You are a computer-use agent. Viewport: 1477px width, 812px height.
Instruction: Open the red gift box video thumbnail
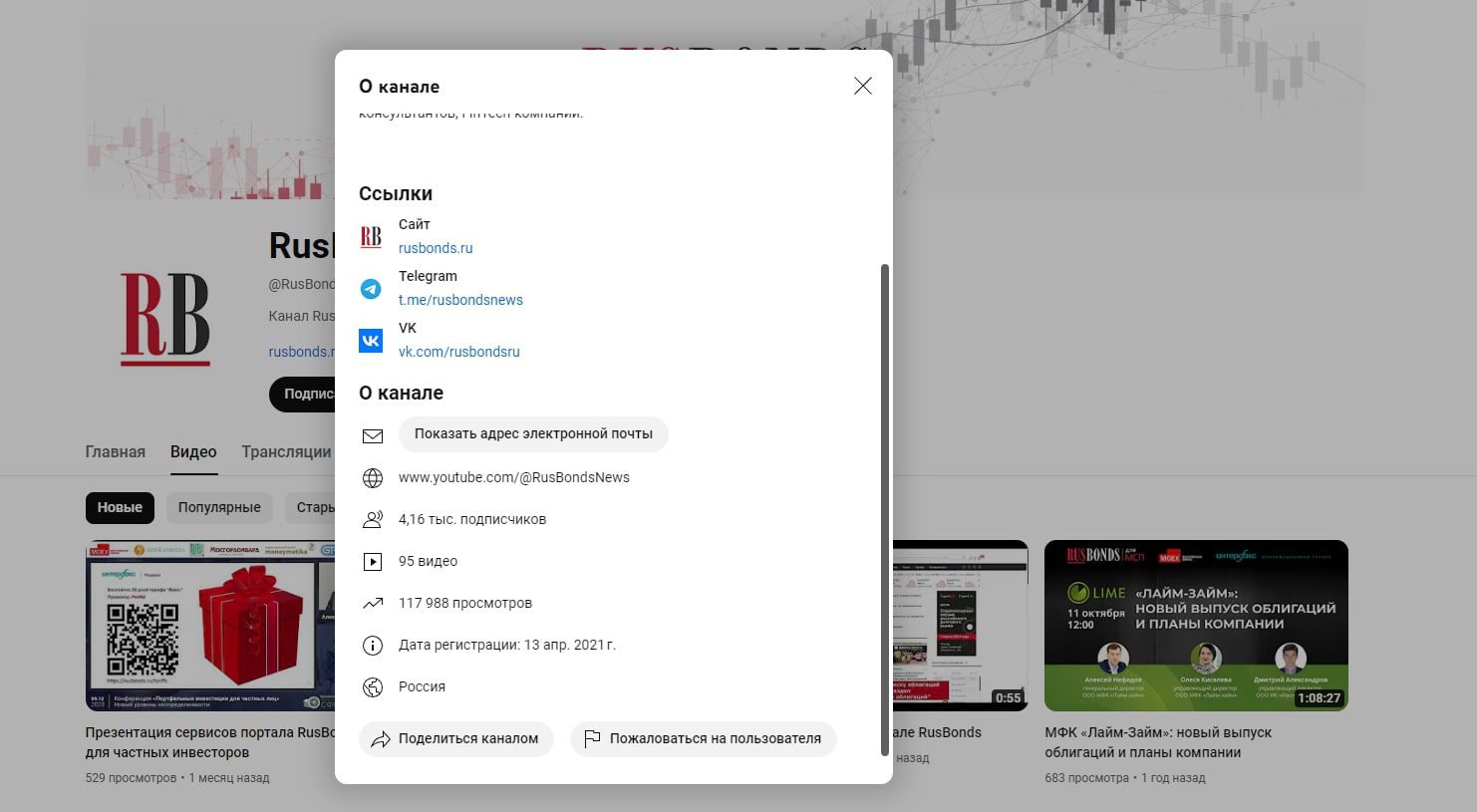[x=210, y=626]
